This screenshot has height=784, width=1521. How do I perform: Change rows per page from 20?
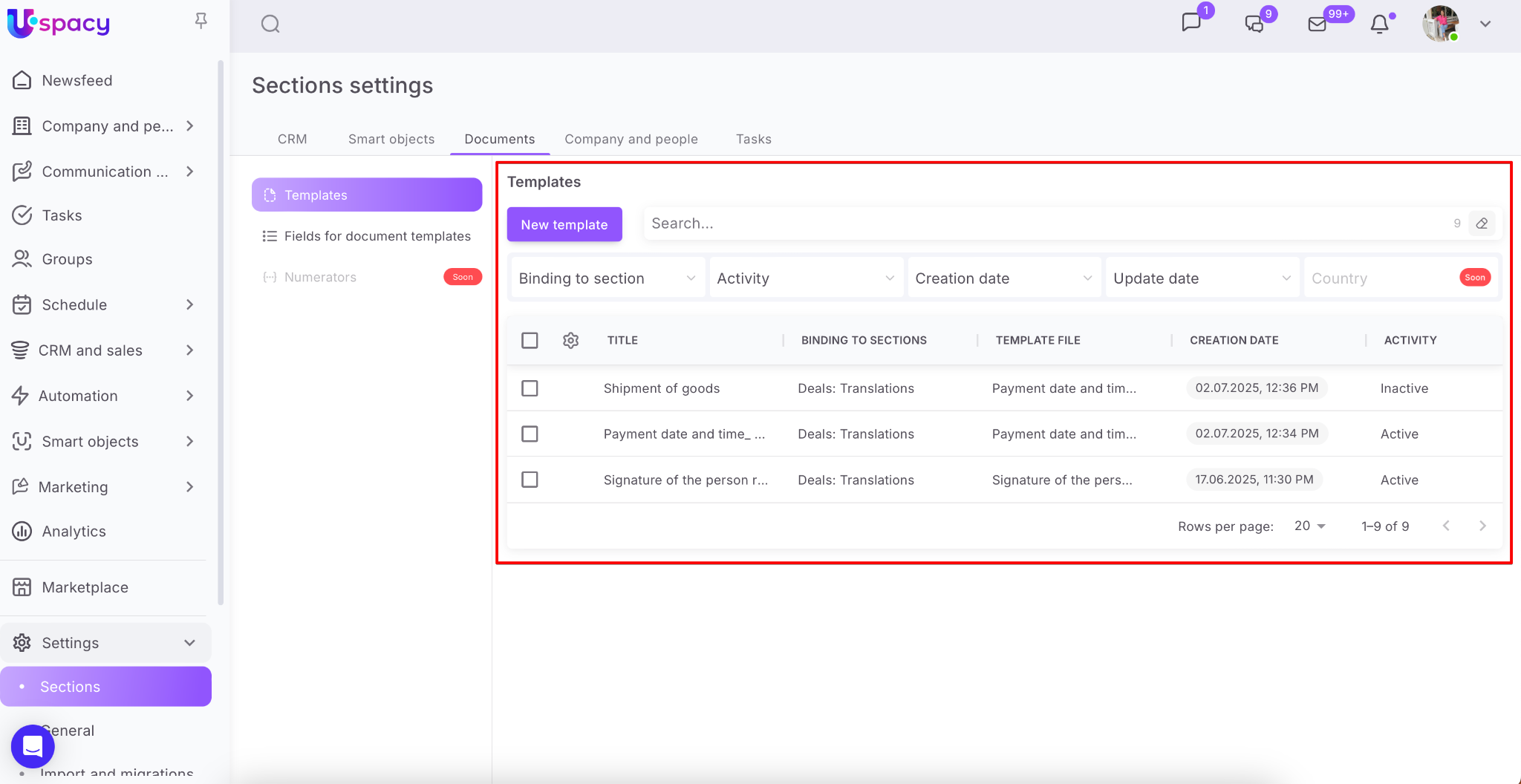(x=1309, y=526)
